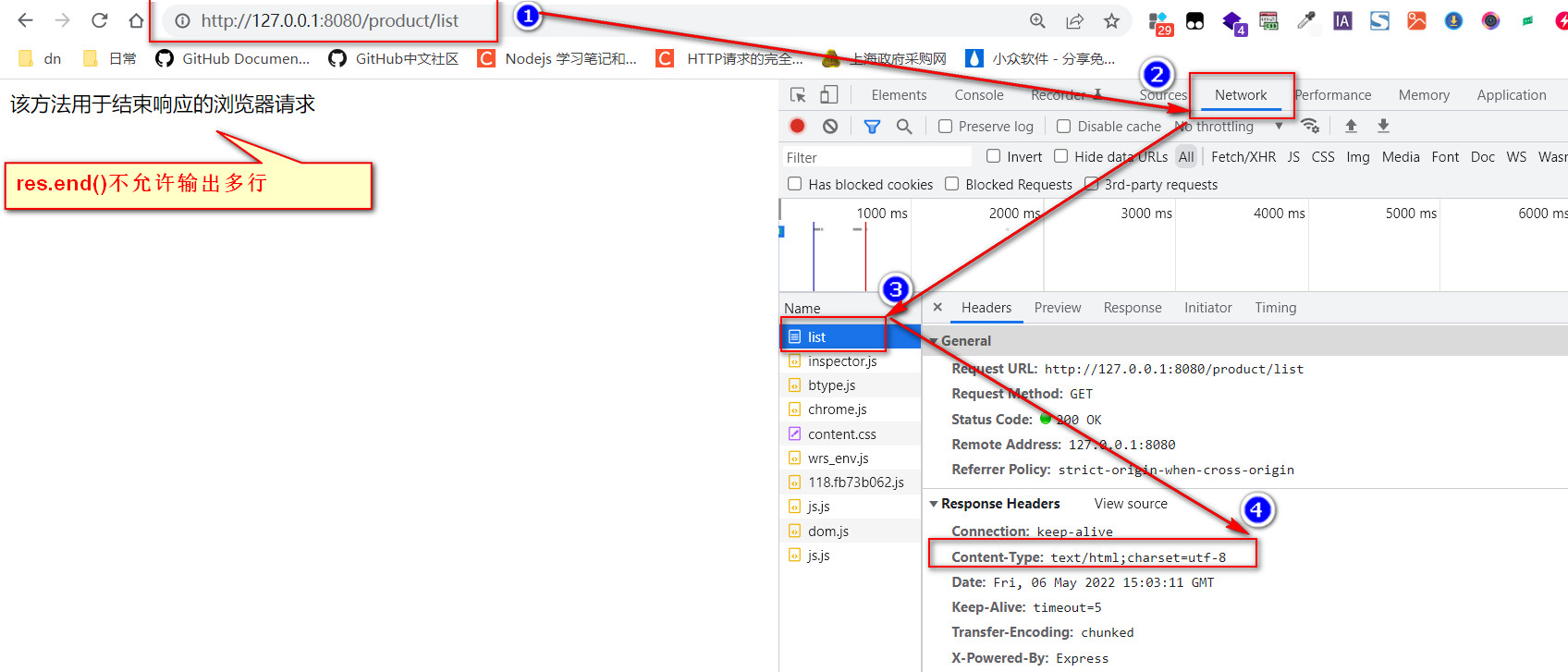Toggle the network filter funnel
Screen dimensions: 1568x672
pos(872,126)
